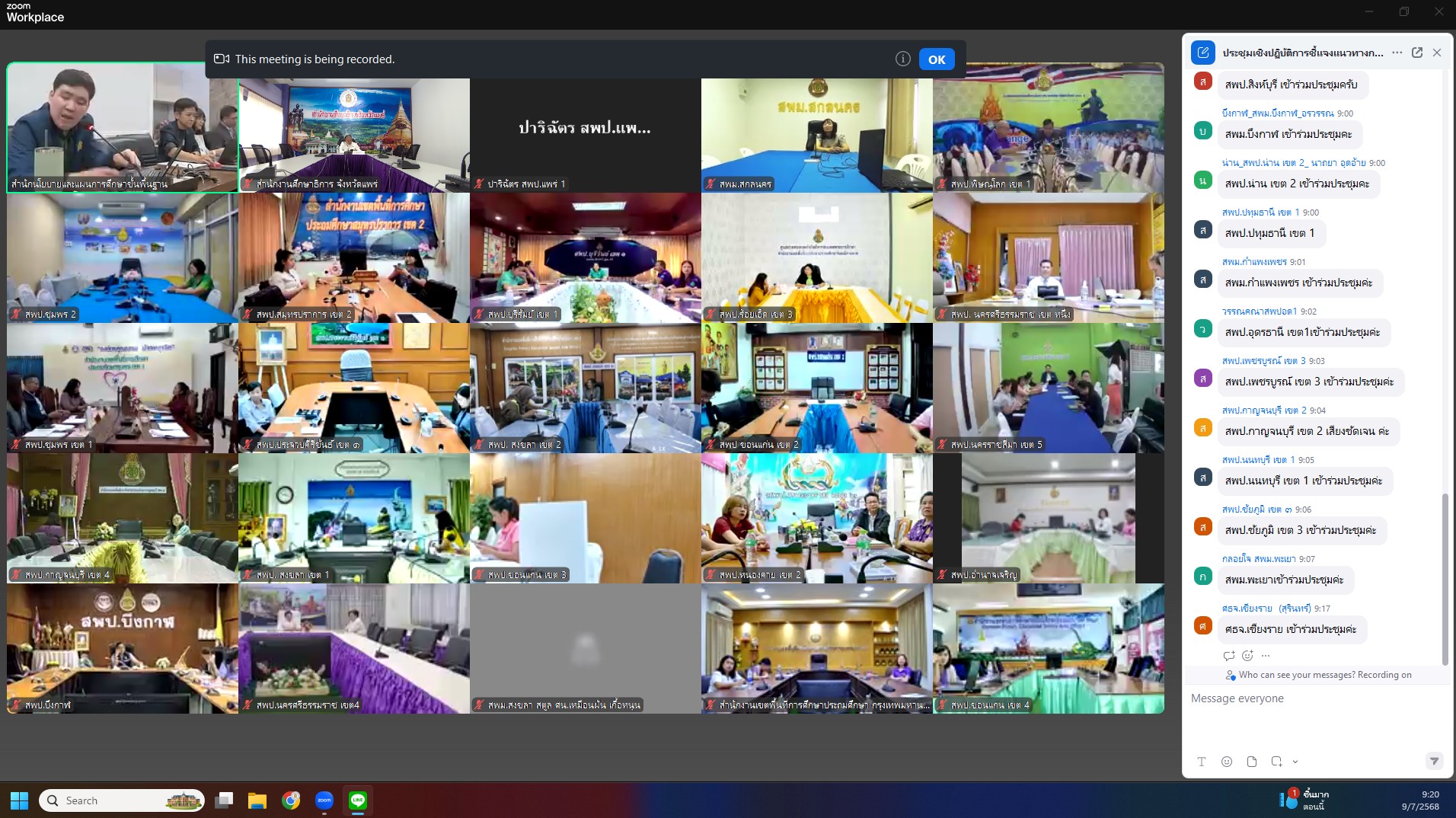
Task: Pop out the chat panel window
Action: point(1416,53)
